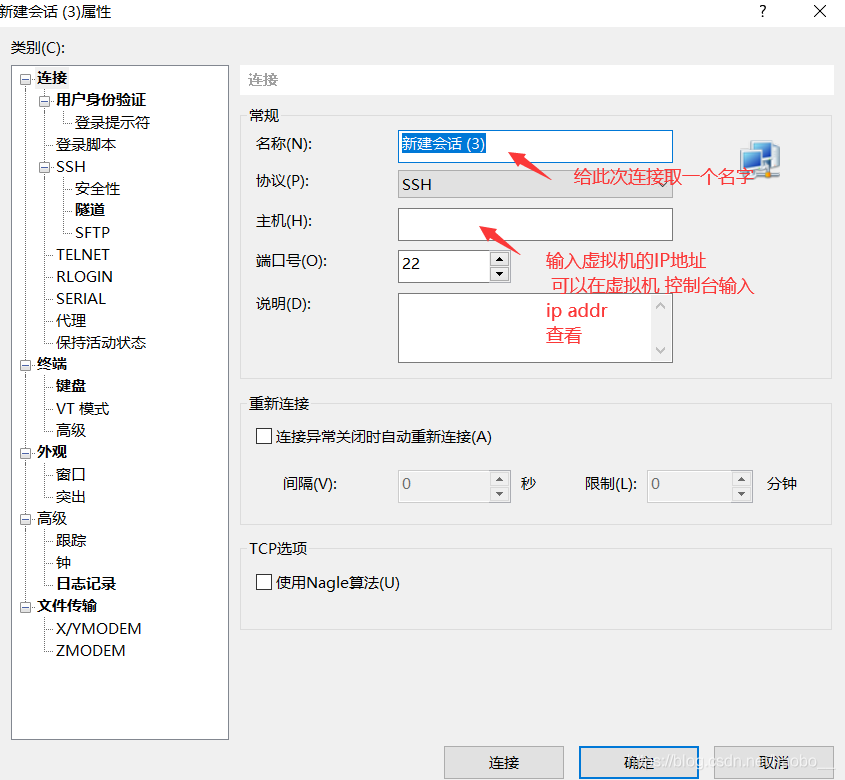
Task: Collapse the 终端 tree node
Action: click(x=25, y=365)
